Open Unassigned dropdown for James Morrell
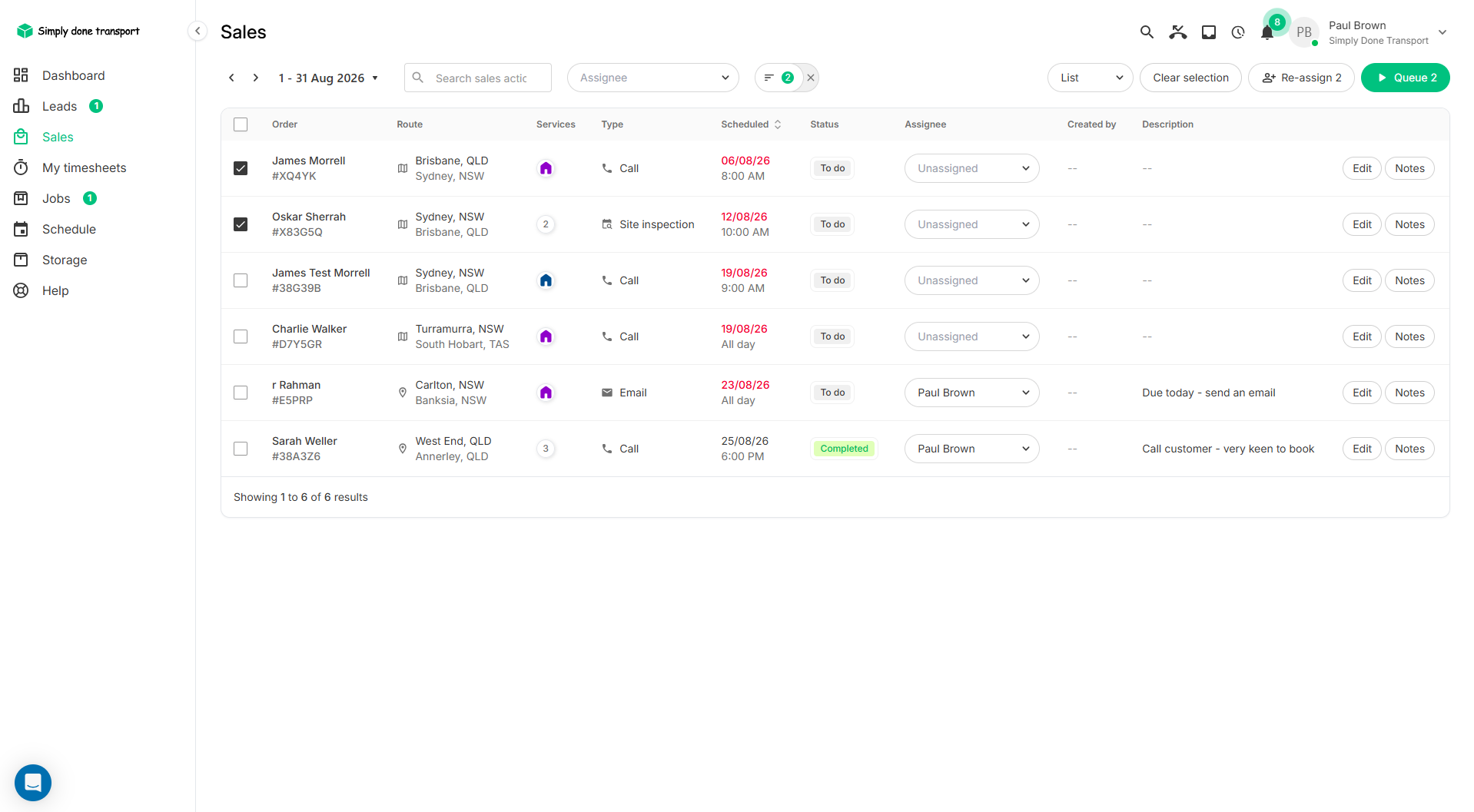The height and width of the screenshot is (812, 1474). [x=971, y=168]
